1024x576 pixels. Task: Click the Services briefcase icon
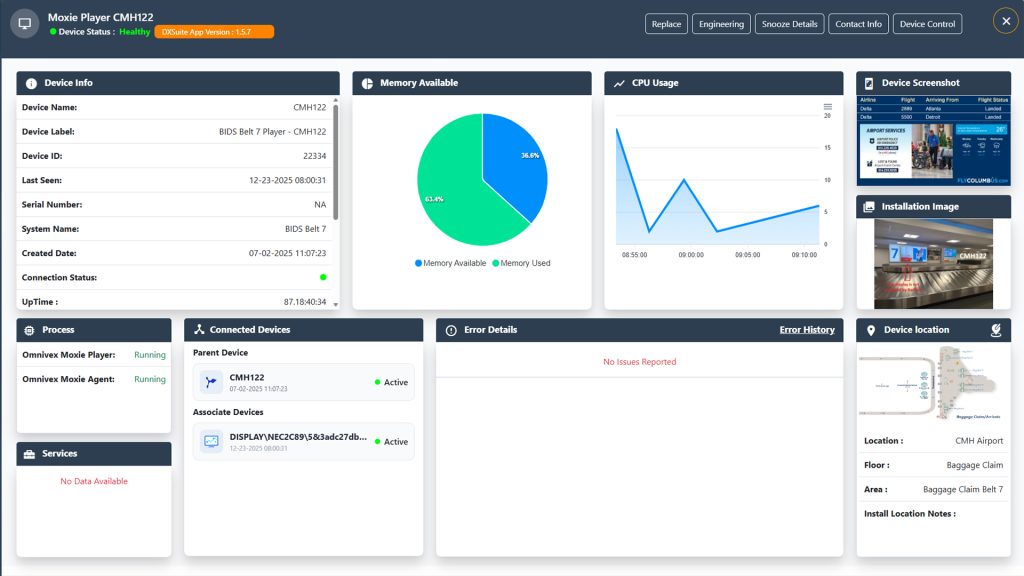coord(30,454)
